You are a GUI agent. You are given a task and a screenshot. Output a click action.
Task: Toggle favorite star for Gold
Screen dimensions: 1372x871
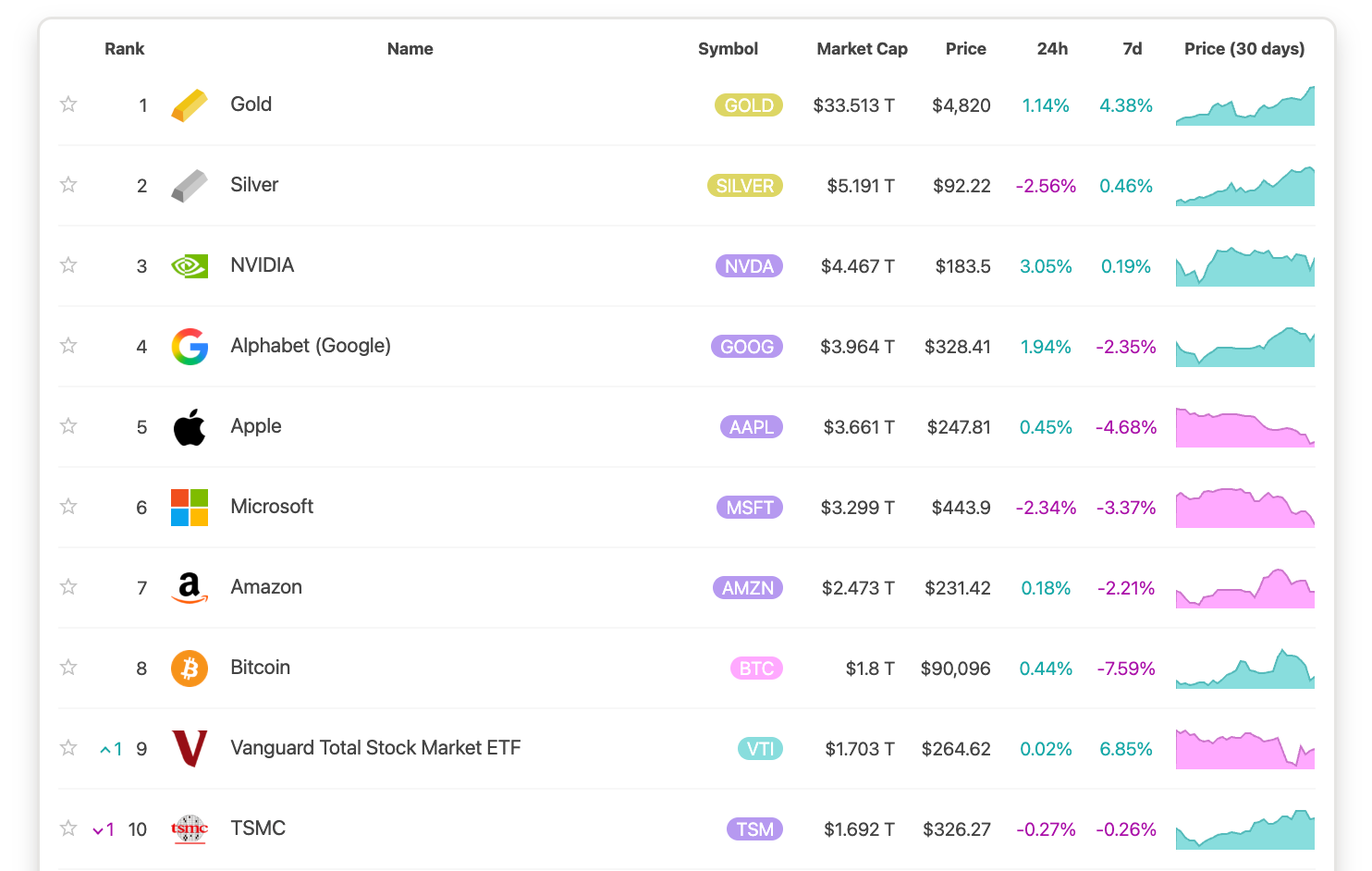[x=68, y=104]
